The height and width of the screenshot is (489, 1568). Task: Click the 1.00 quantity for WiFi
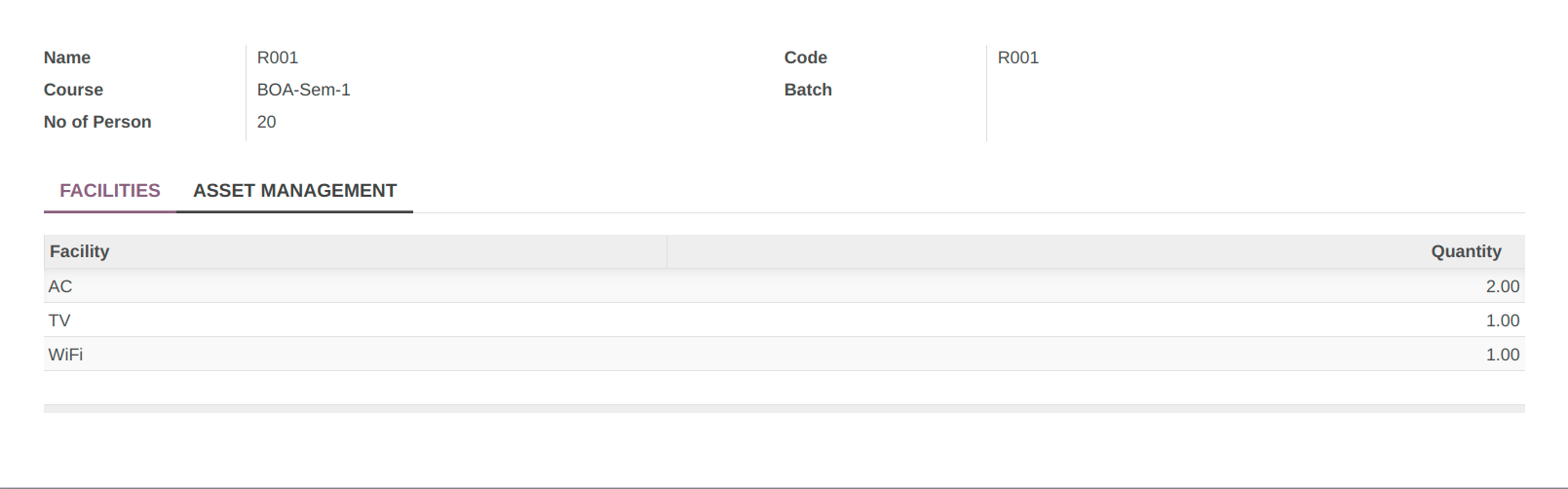coord(1503,355)
